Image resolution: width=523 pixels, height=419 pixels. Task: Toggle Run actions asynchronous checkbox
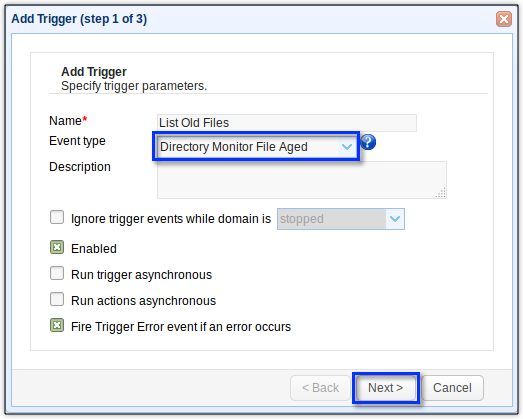(x=57, y=299)
